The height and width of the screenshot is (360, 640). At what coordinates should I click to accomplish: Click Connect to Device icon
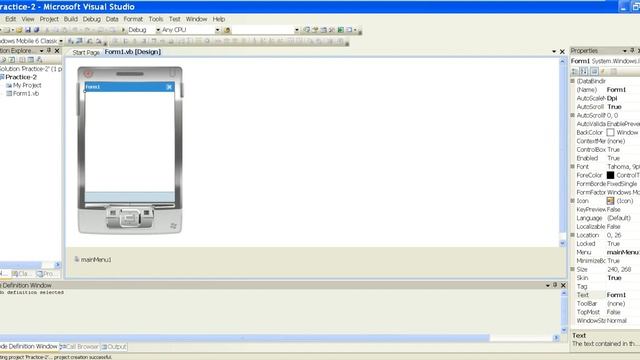coord(71,41)
